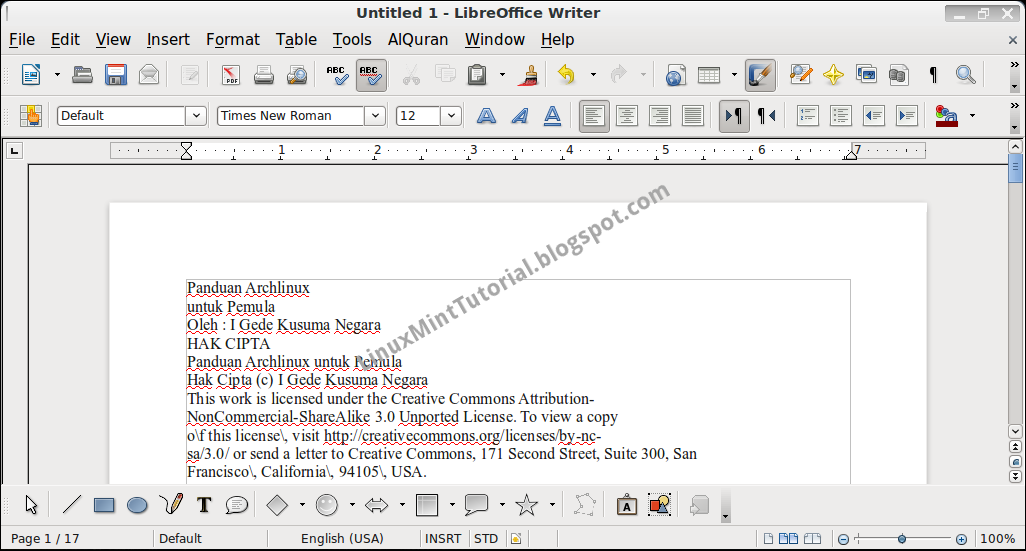1026x551 pixels.
Task: Toggle Show Draw Functions button
Action: 760,75
